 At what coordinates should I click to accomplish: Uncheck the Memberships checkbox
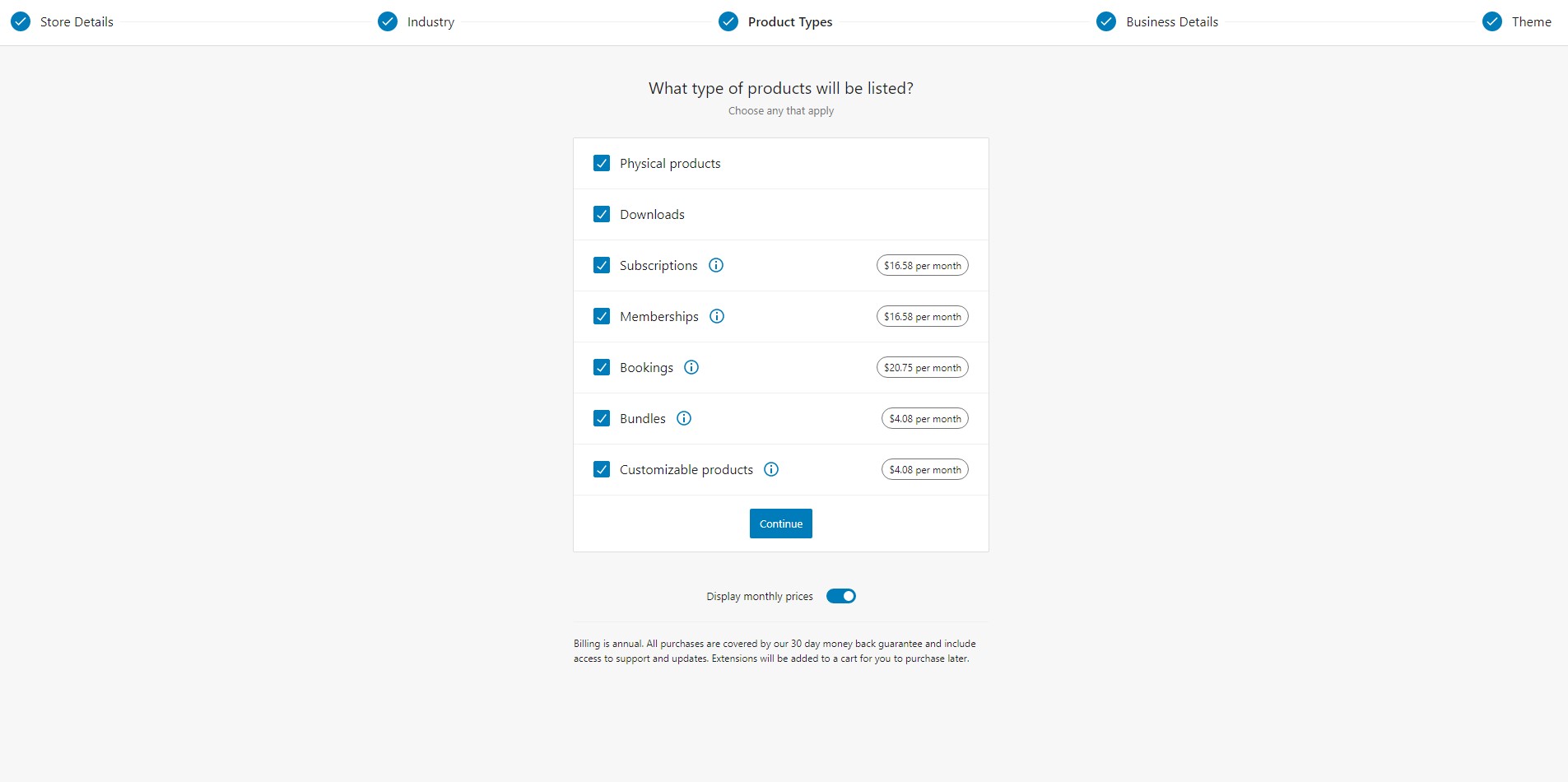point(603,316)
